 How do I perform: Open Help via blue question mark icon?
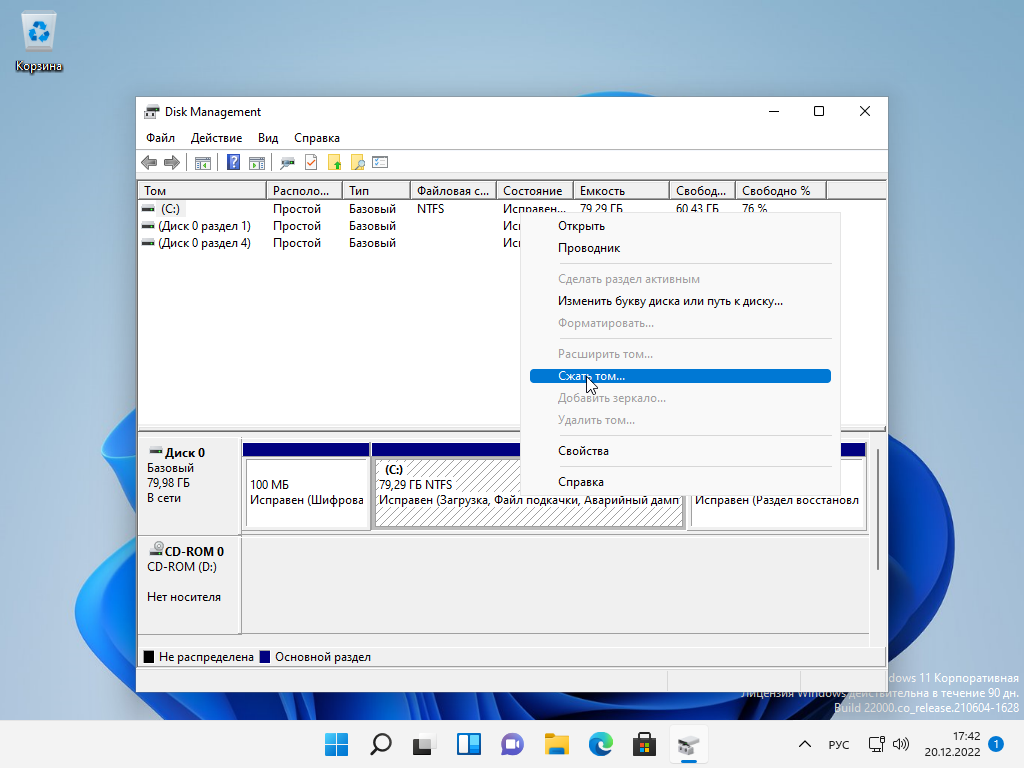click(x=233, y=163)
